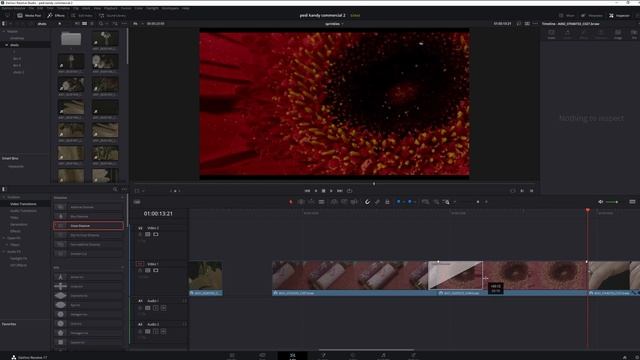Open the Sound Library panel
Image resolution: width=640 pixels, height=360 pixels.
tap(112, 16)
